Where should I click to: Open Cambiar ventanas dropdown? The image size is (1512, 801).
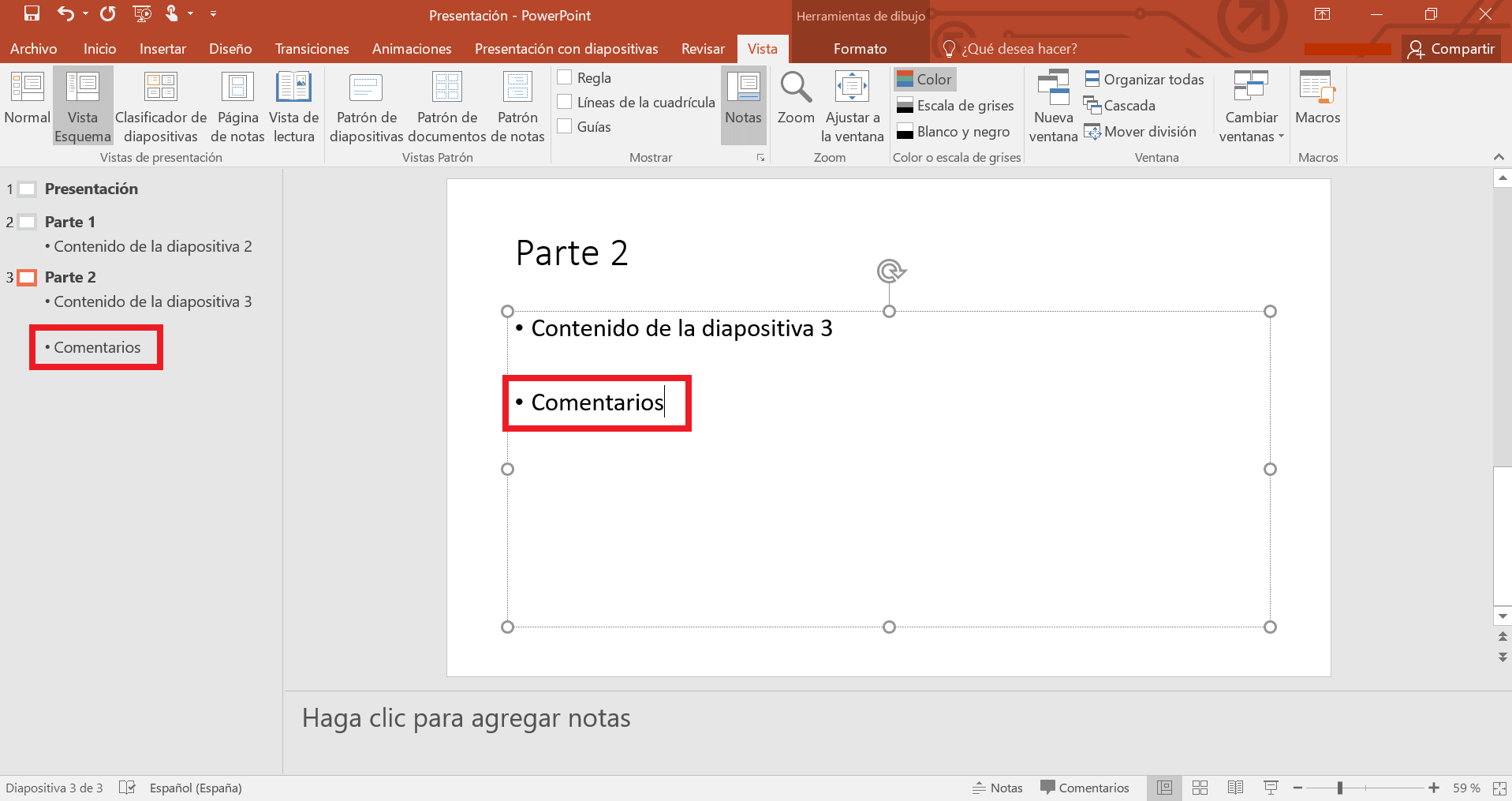(1251, 107)
